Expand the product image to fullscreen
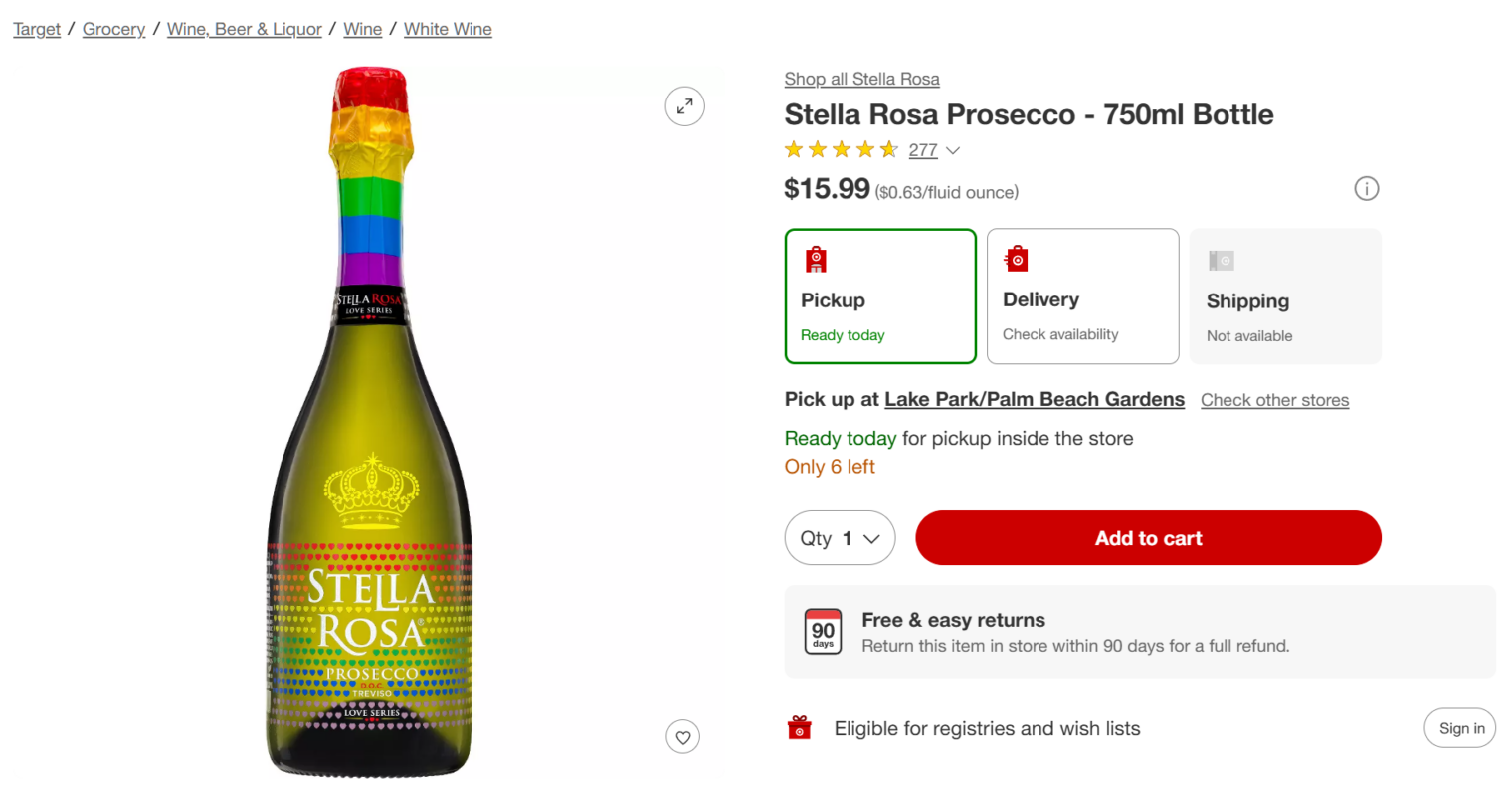 point(684,106)
